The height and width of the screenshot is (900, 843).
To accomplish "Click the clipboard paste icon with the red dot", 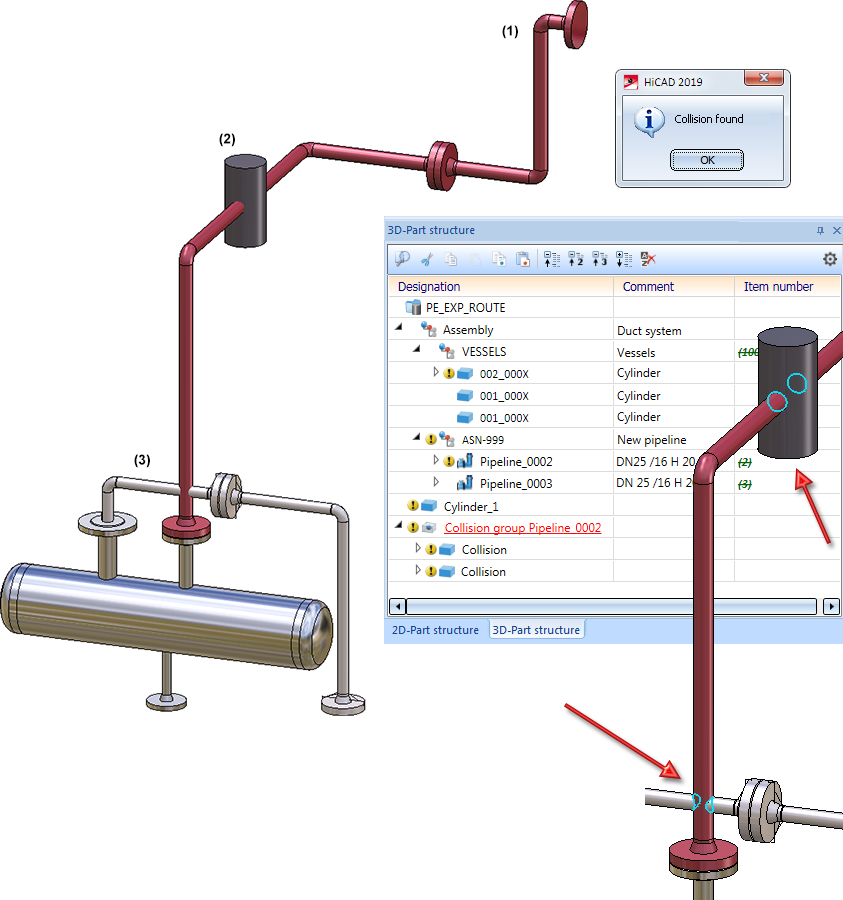I will point(523,259).
